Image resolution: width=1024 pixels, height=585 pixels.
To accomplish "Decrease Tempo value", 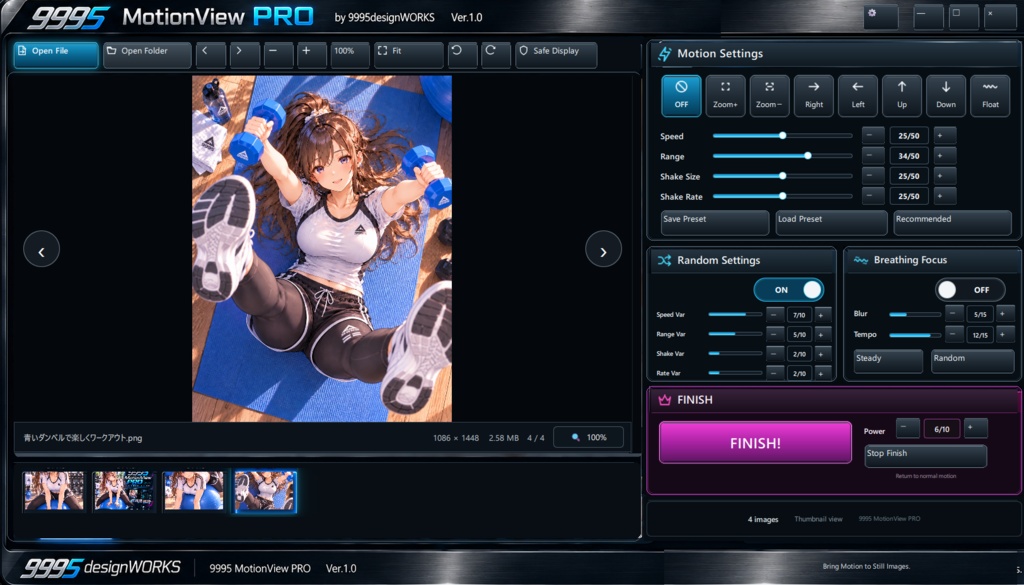I will (955, 334).
